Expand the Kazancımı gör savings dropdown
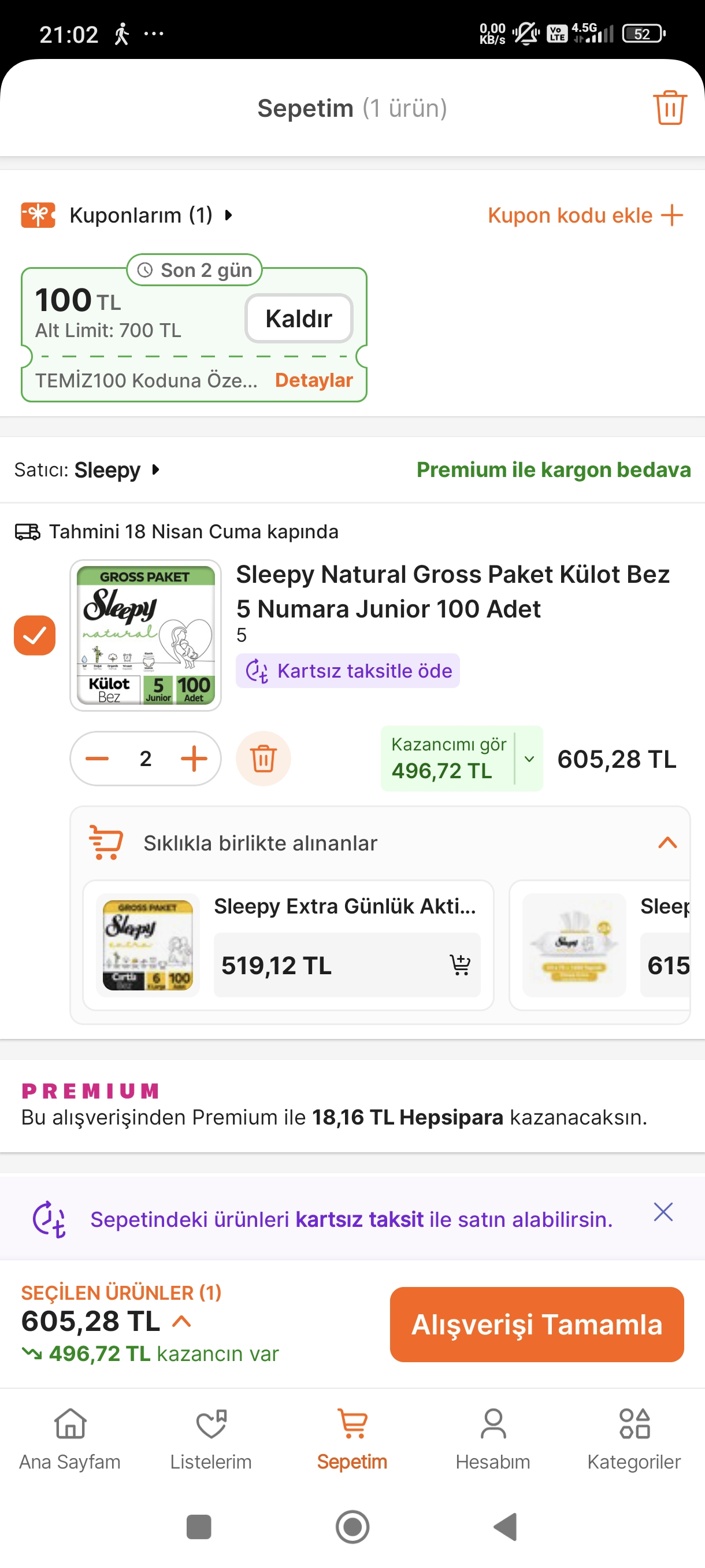 529,759
